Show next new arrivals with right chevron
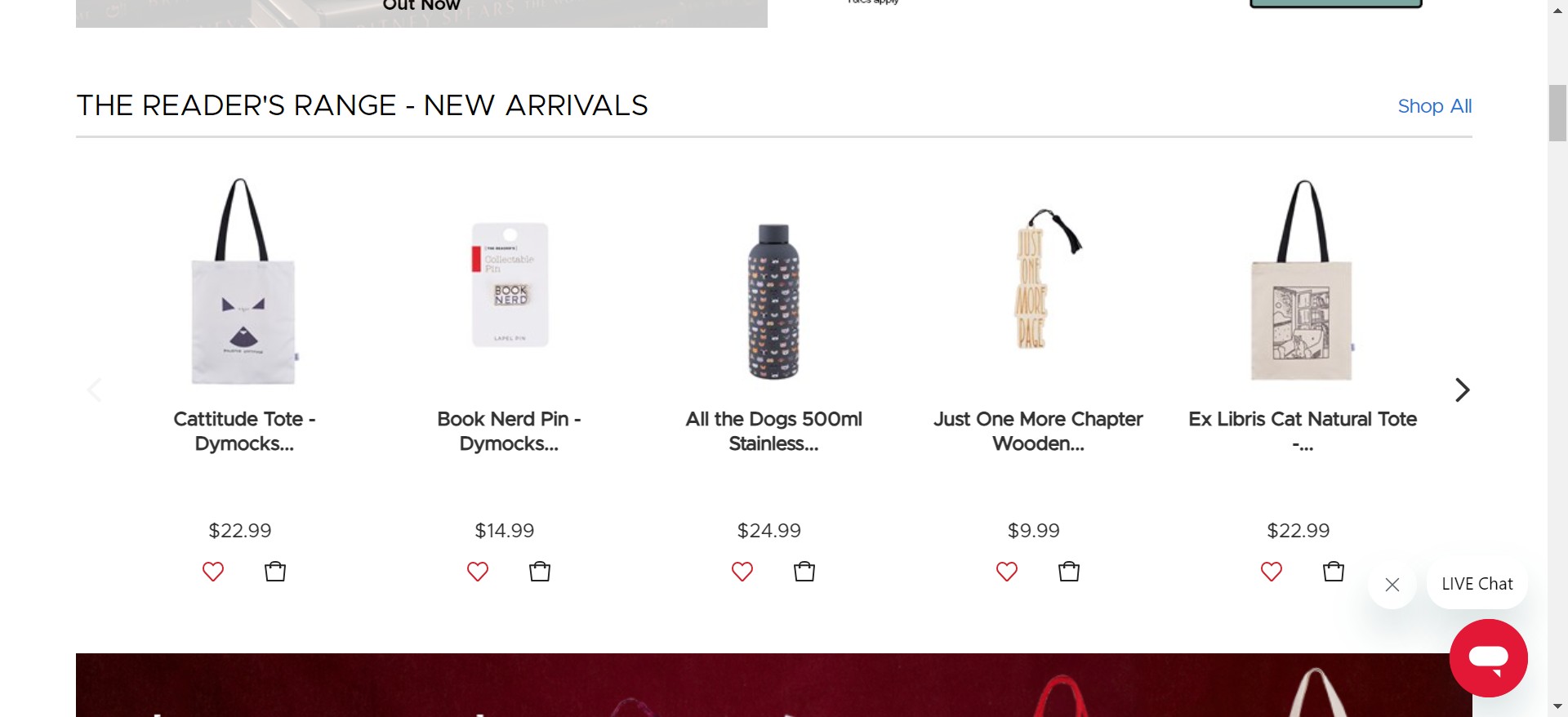 pyautogui.click(x=1462, y=390)
